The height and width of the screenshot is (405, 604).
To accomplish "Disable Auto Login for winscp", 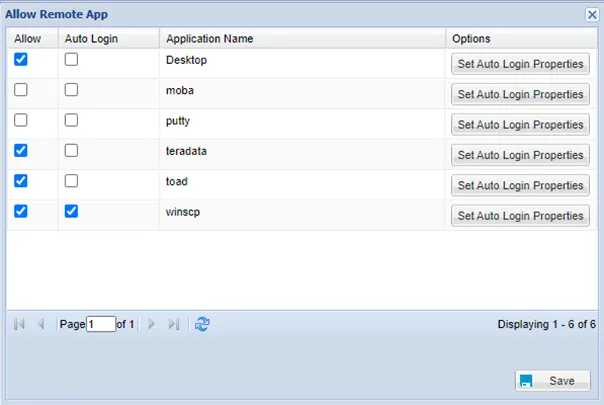I will (71, 211).
